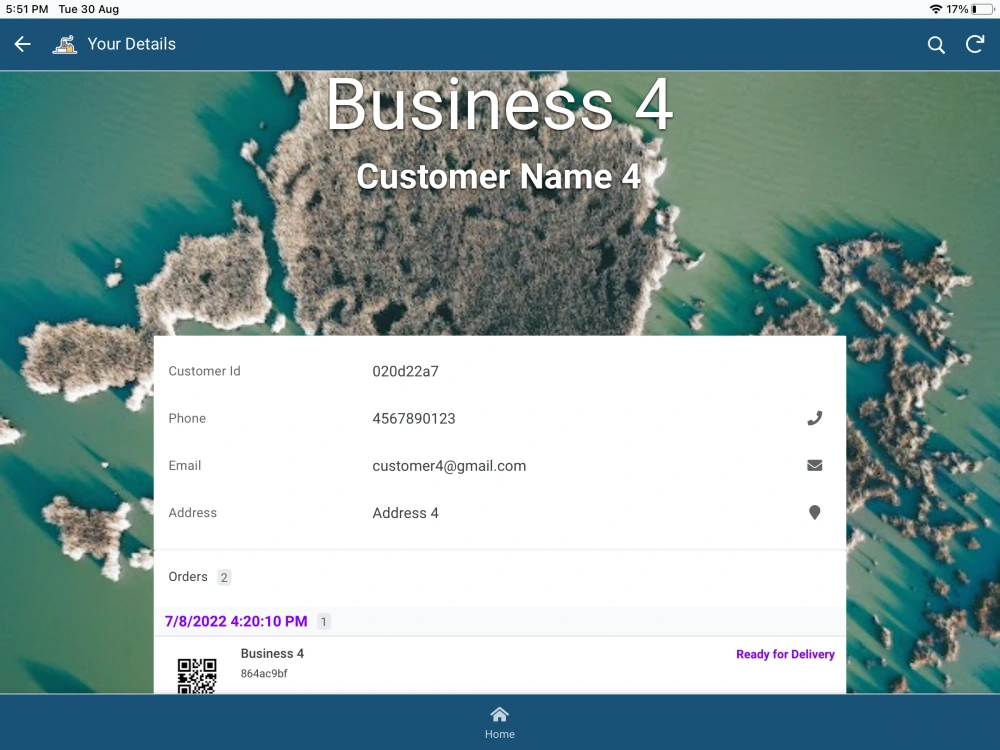Click the back arrow in the top bar
The height and width of the screenshot is (750, 1000).
(21, 44)
